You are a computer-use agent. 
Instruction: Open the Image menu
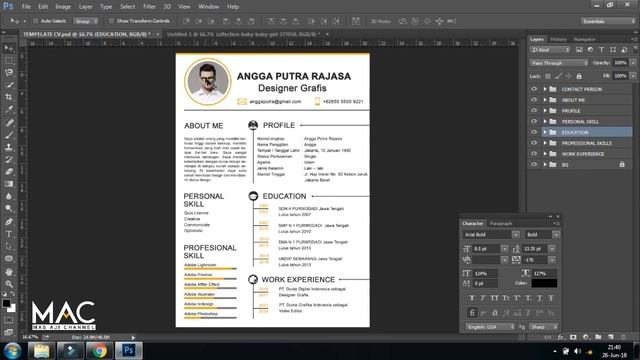[x=63, y=7]
